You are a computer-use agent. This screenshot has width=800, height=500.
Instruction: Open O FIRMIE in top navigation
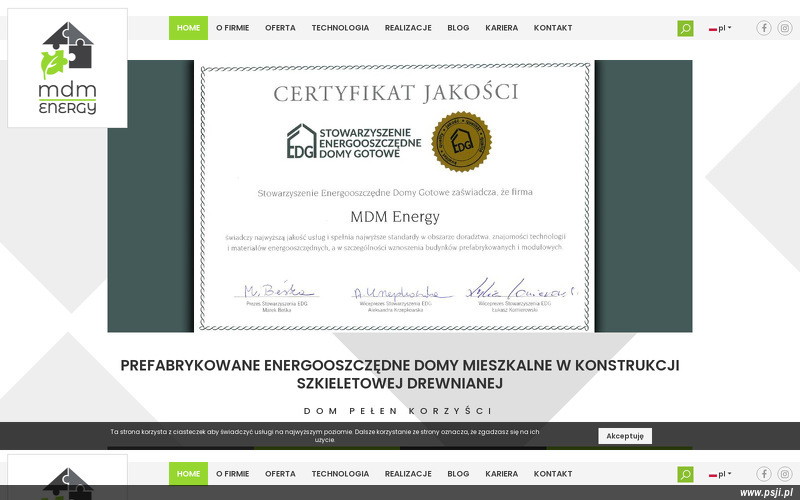coord(233,28)
